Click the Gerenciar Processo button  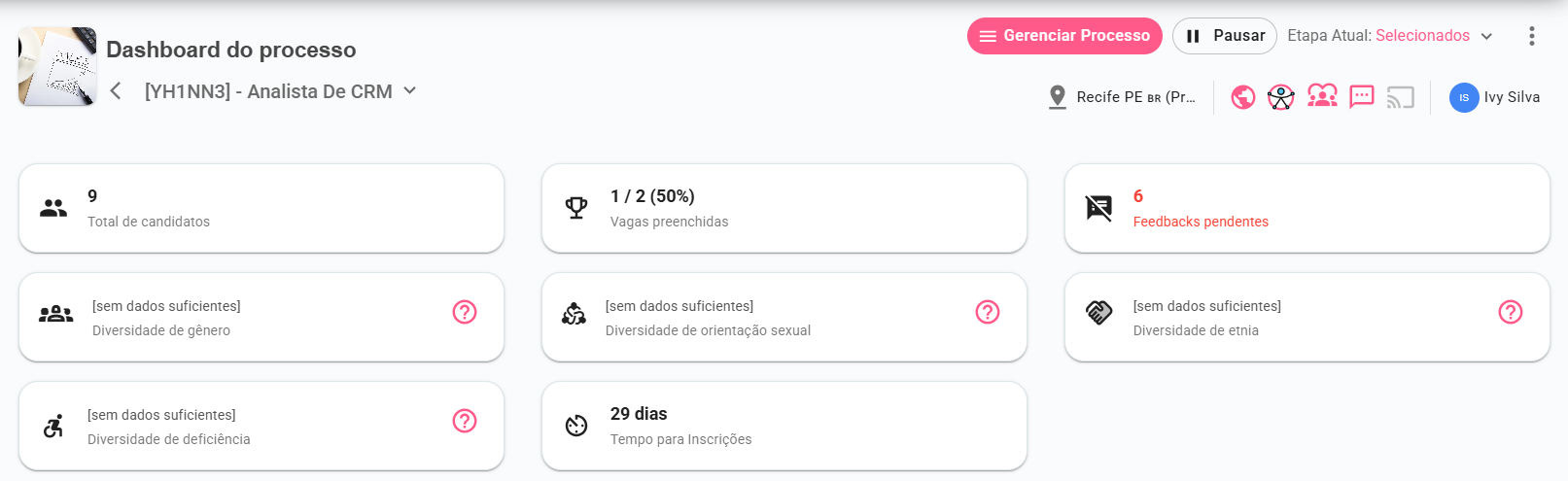click(x=1064, y=36)
